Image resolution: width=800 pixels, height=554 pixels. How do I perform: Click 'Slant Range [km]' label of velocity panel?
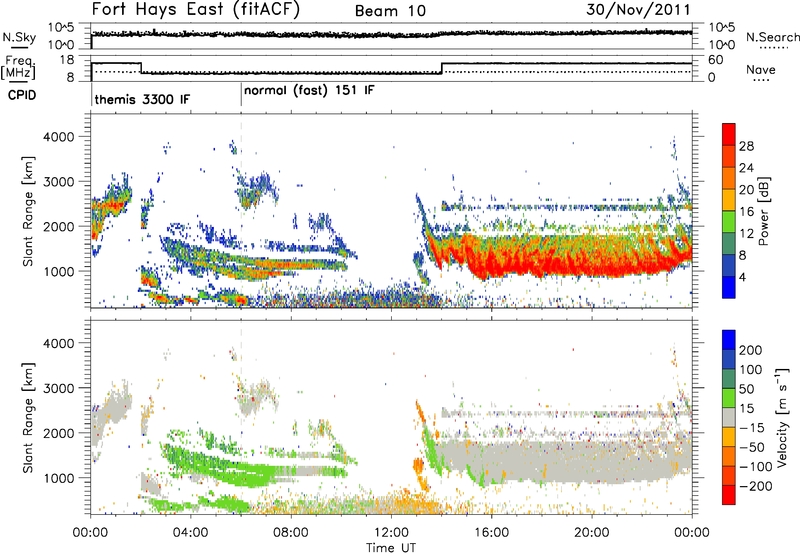[28, 418]
